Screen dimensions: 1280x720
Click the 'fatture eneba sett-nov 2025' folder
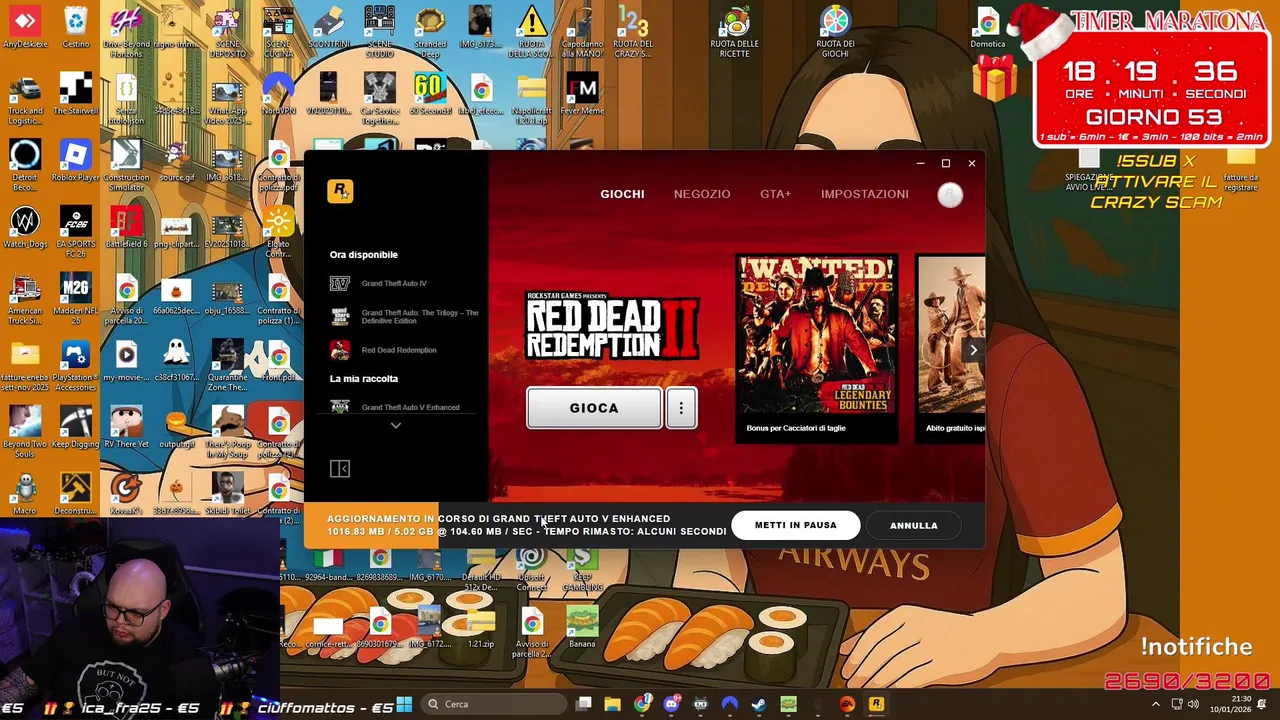25,366
